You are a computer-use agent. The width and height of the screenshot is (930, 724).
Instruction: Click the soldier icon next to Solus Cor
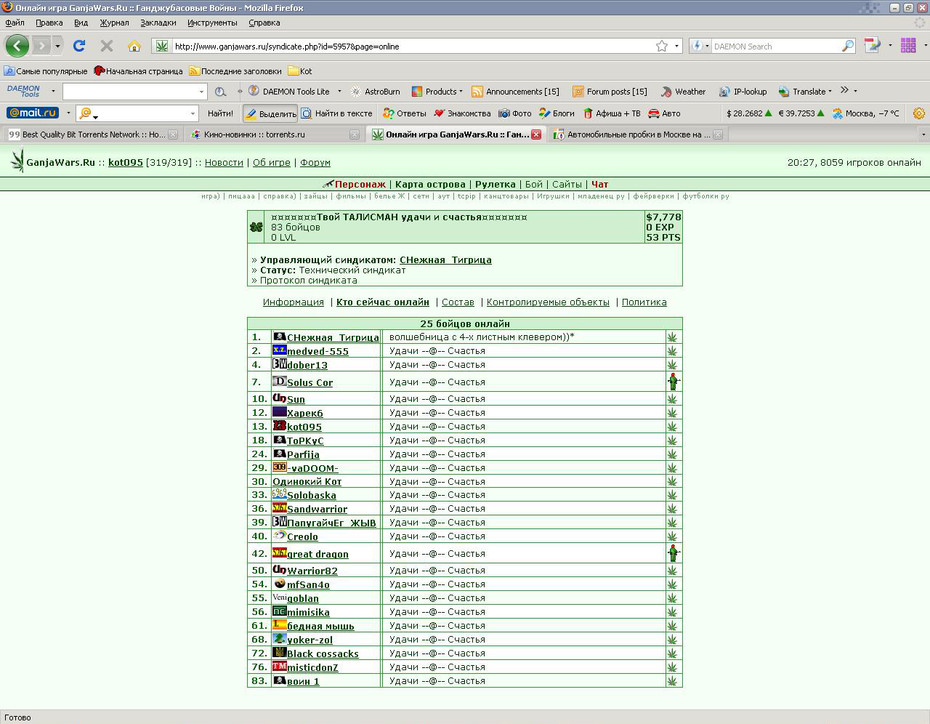pos(673,382)
